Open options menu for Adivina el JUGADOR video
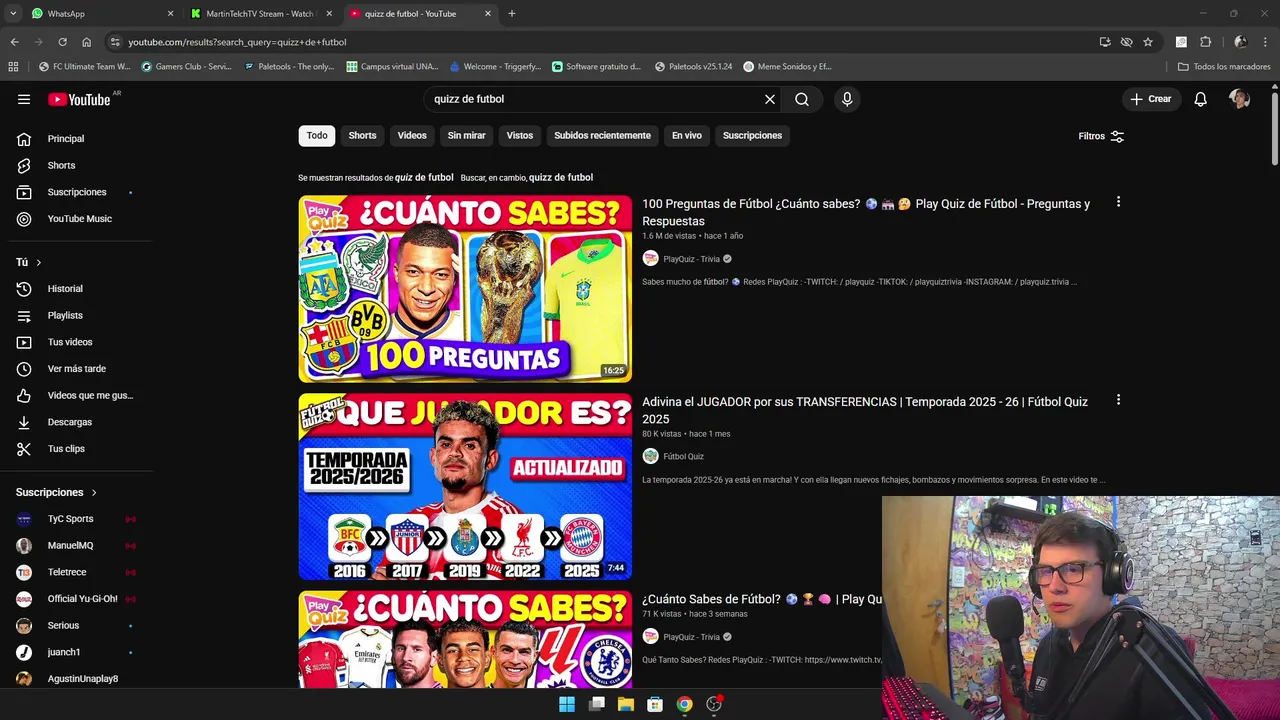Viewport: 1280px width, 720px height. click(1118, 400)
